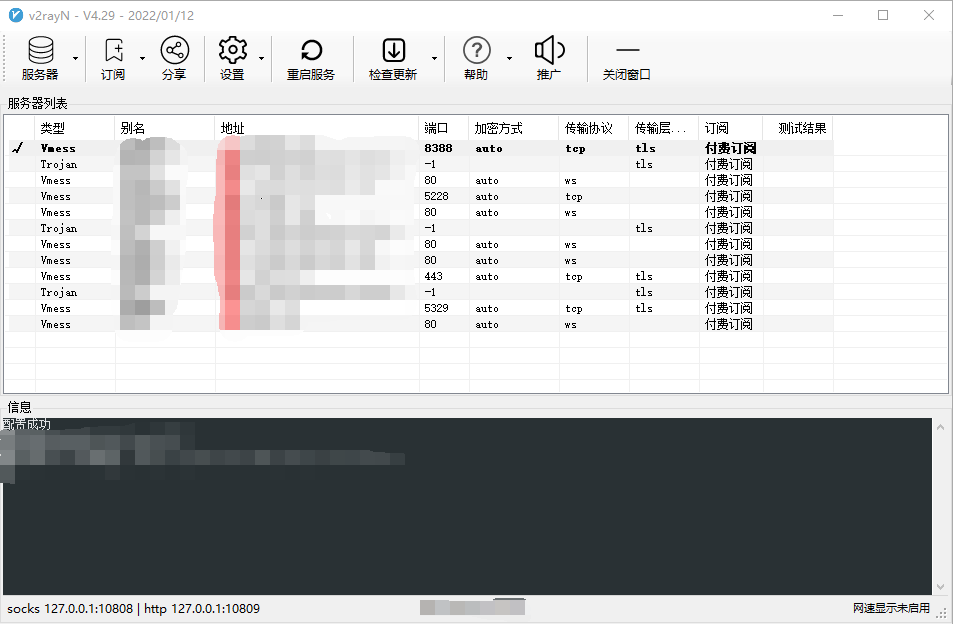Screen dimensions: 953x624
Task: Click the bold 付费订阅 cell in first row
Action: click(731, 148)
